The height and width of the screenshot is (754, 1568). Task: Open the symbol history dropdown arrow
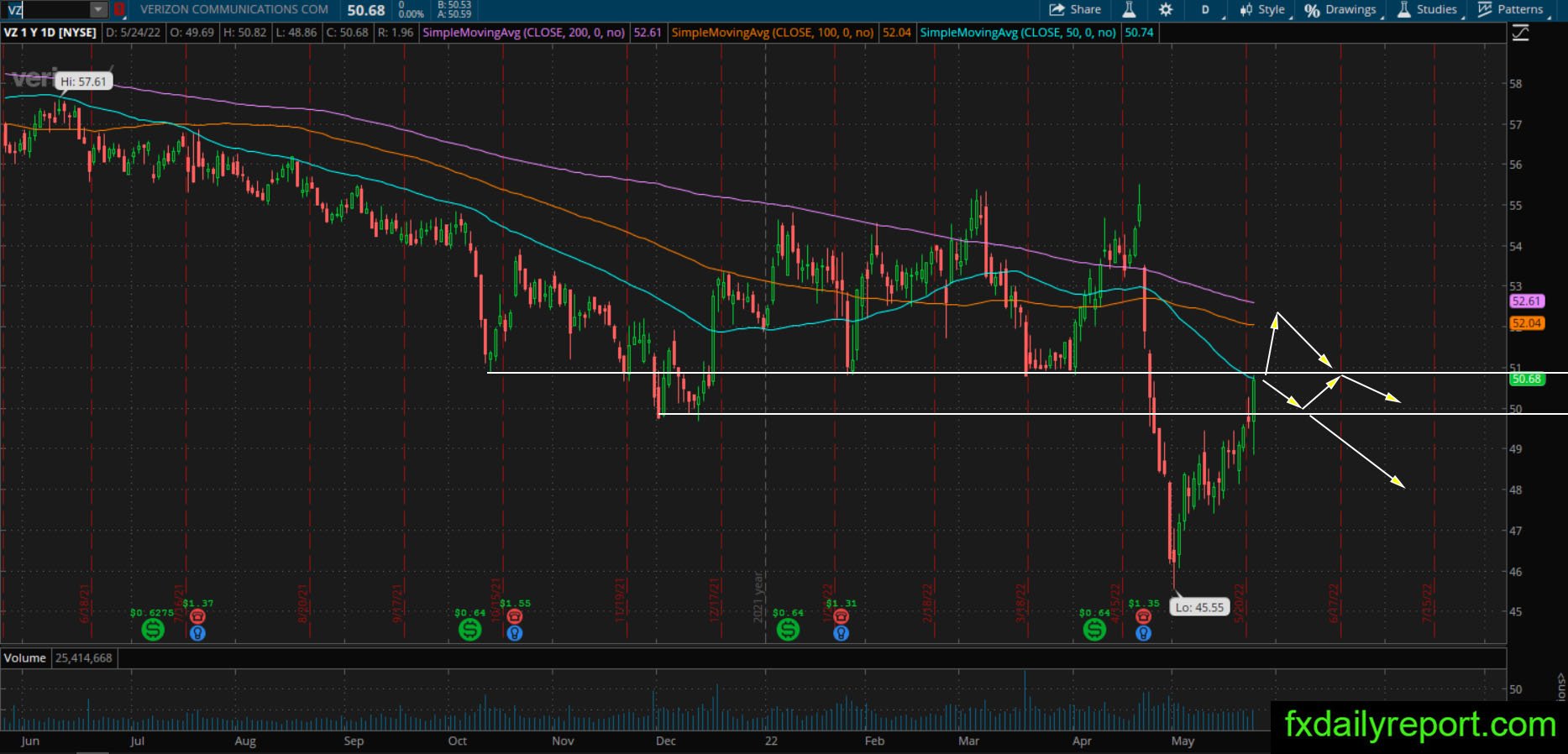pyautogui.click(x=99, y=10)
